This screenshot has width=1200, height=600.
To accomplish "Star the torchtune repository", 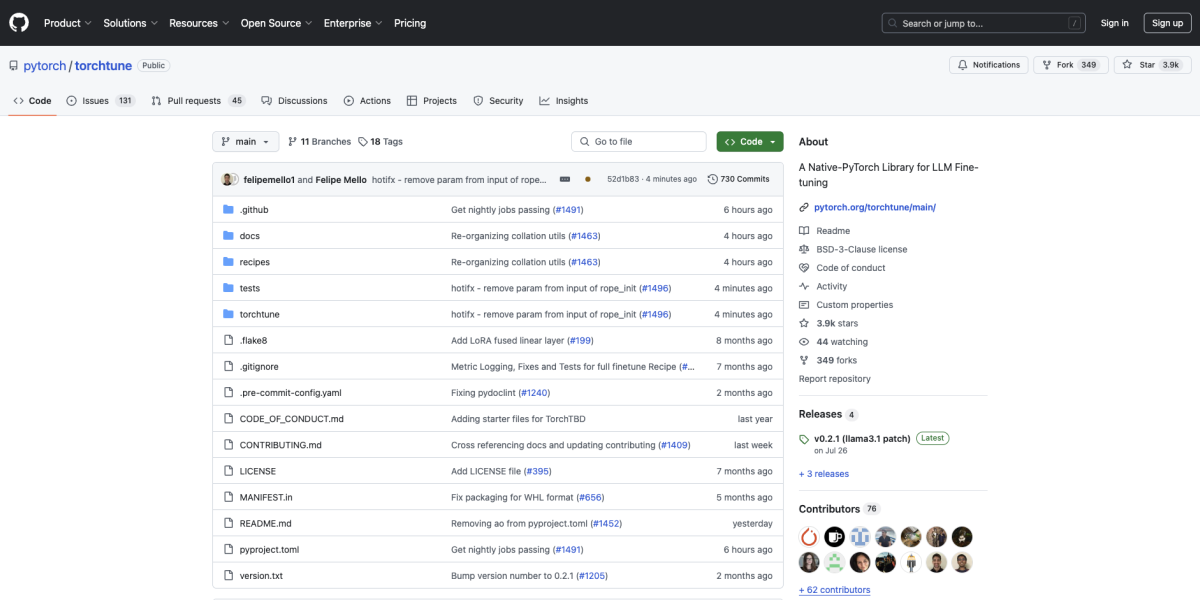I will (x=1152, y=65).
